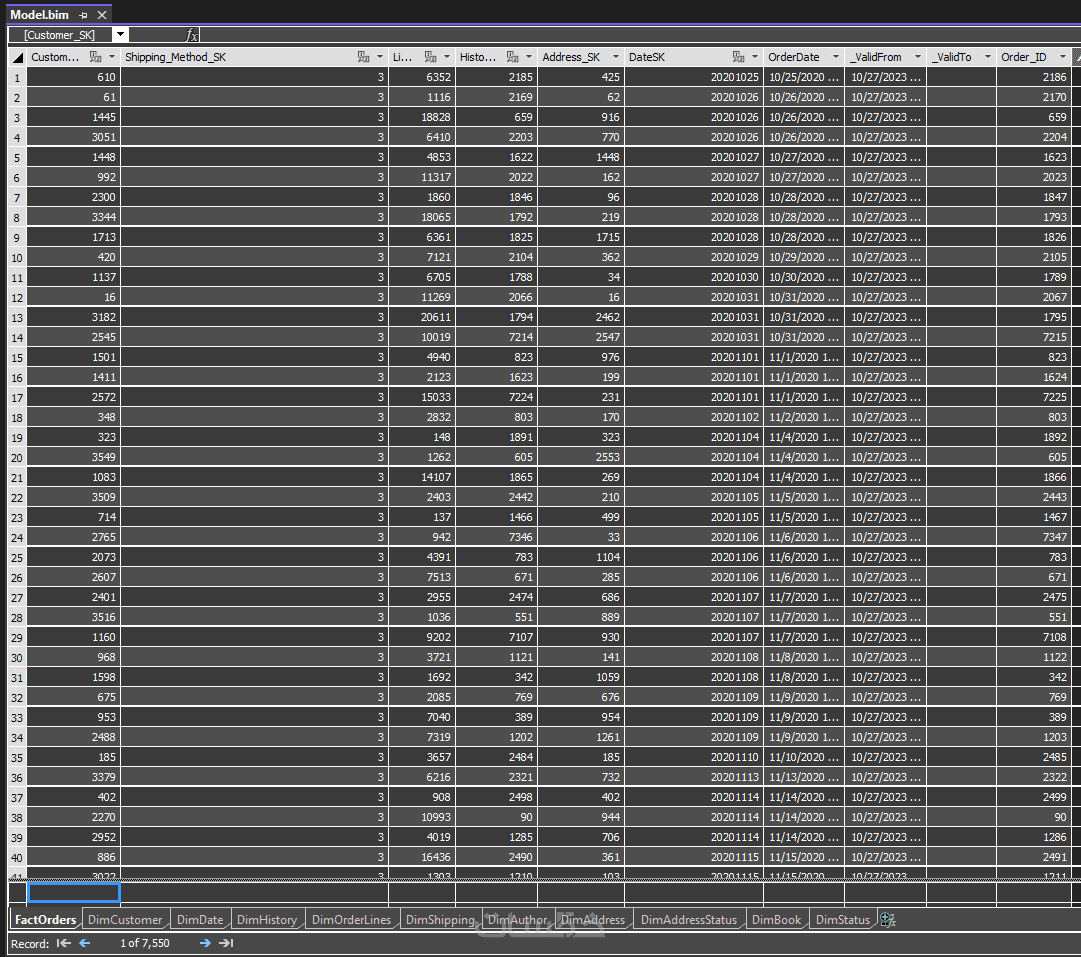Switch to the DimShipping tab

(x=440, y=920)
